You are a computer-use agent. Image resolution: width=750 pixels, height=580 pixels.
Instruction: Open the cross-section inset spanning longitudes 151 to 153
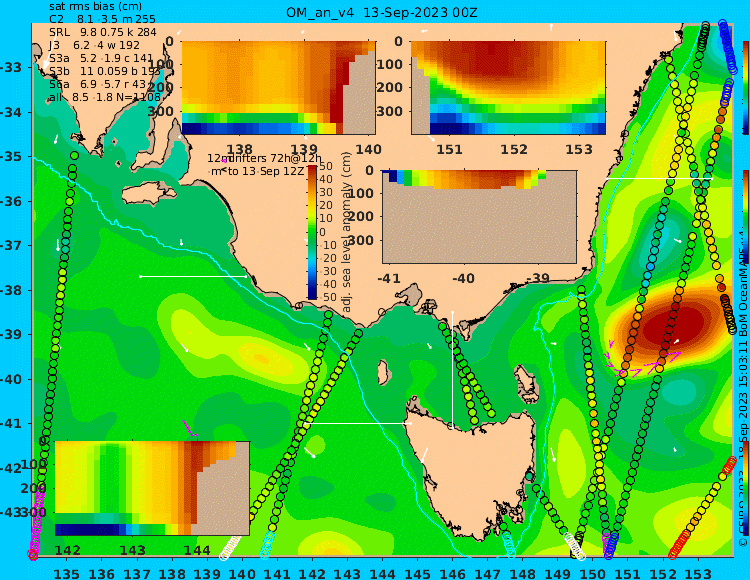[508, 88]
